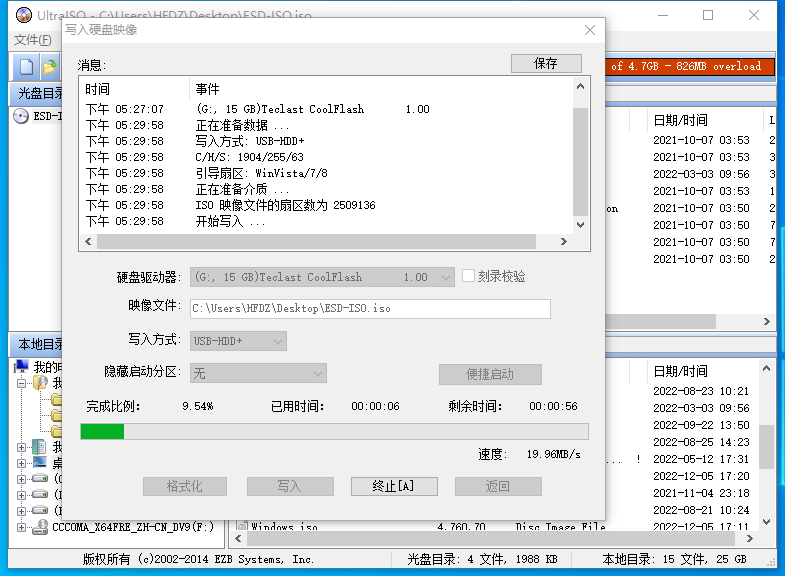The width and height of the screenshot is (785, 576).
Task: Click status bar 光盘目录: 4 文件, 1988 KB
Action: point(482,559)
